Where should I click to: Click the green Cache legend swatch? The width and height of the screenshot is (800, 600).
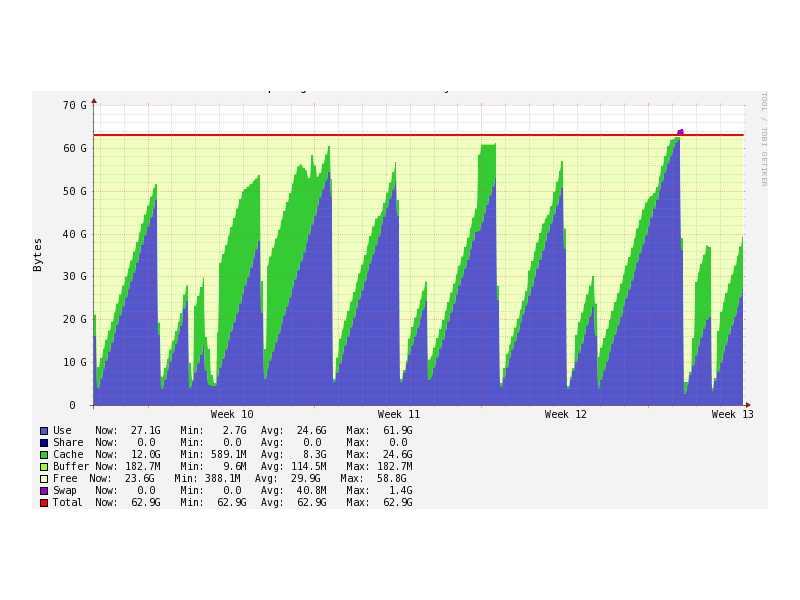point(44,455)
